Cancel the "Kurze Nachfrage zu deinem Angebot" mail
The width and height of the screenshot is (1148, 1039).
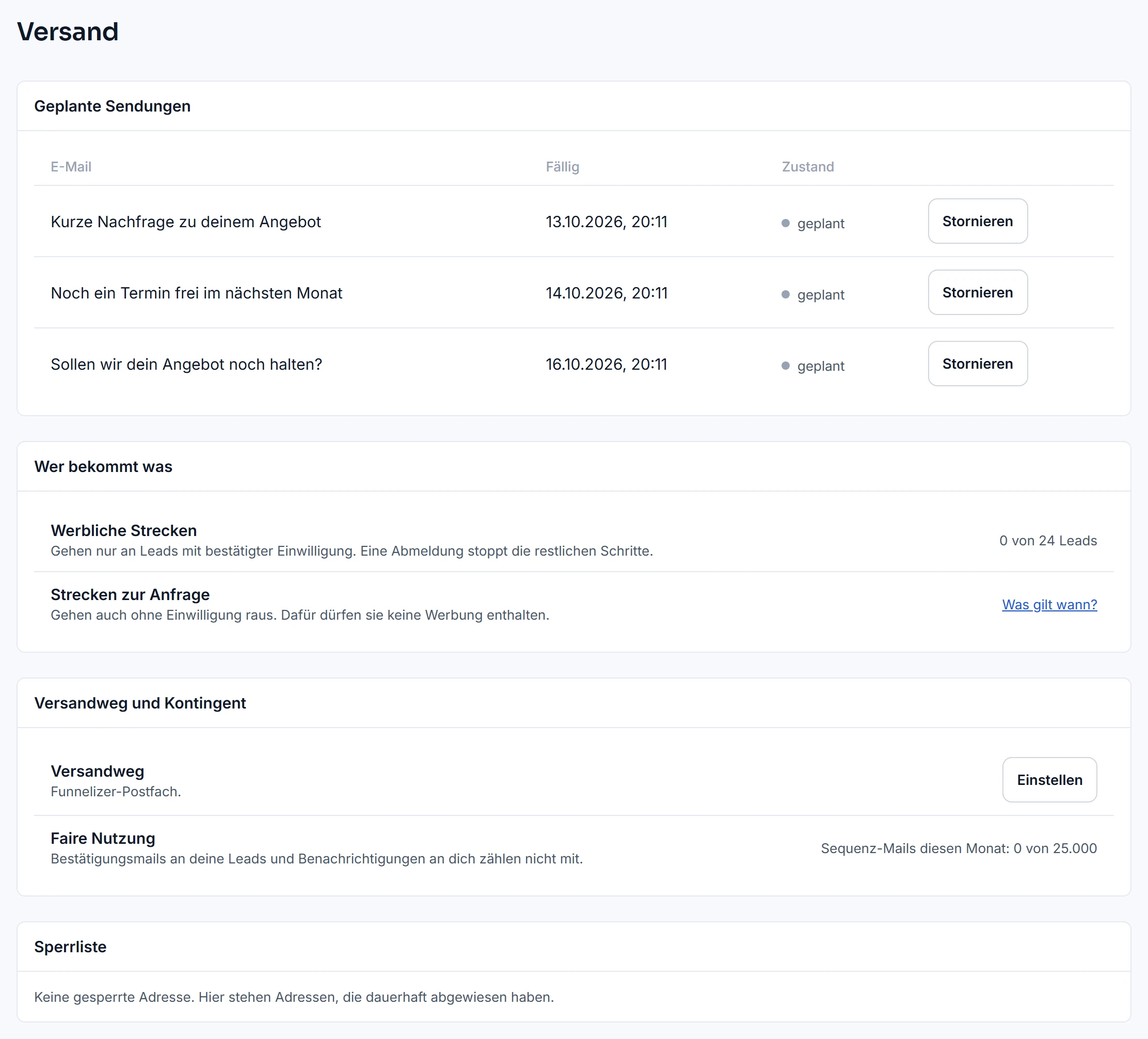(977, 221)
